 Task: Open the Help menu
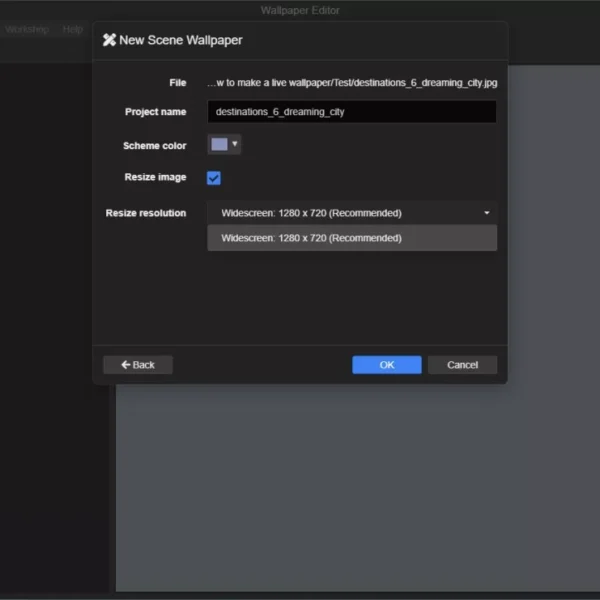[x=73, y=30]
